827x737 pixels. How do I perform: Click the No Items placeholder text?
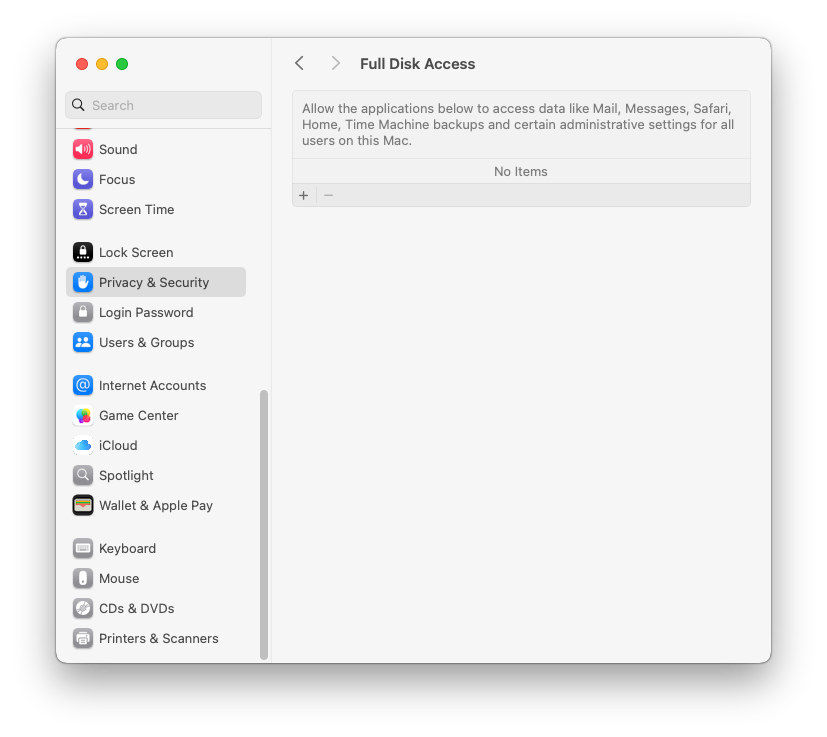tap(521, 171)
